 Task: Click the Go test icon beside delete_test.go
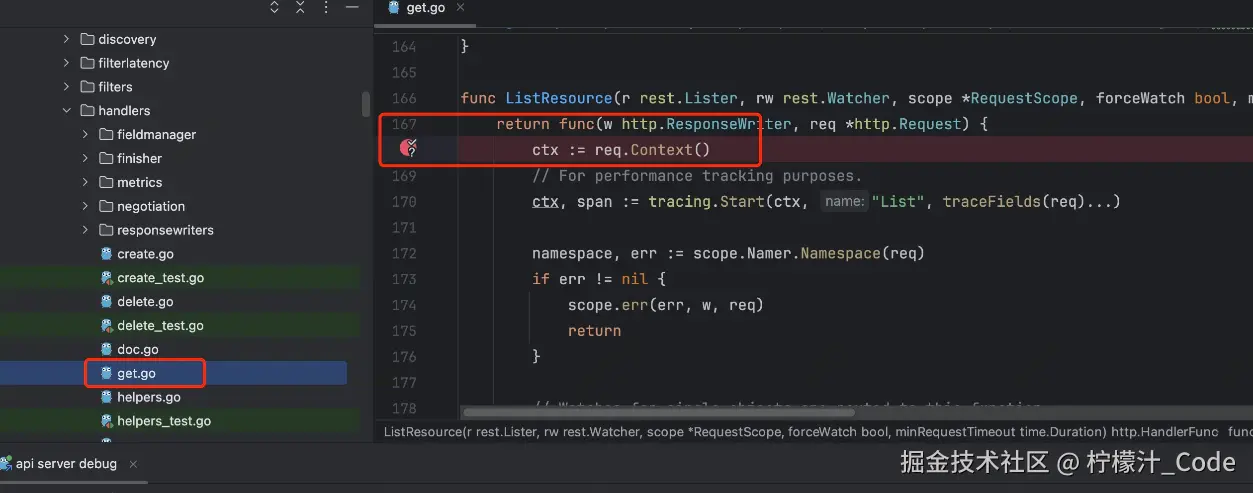[106, 326]
